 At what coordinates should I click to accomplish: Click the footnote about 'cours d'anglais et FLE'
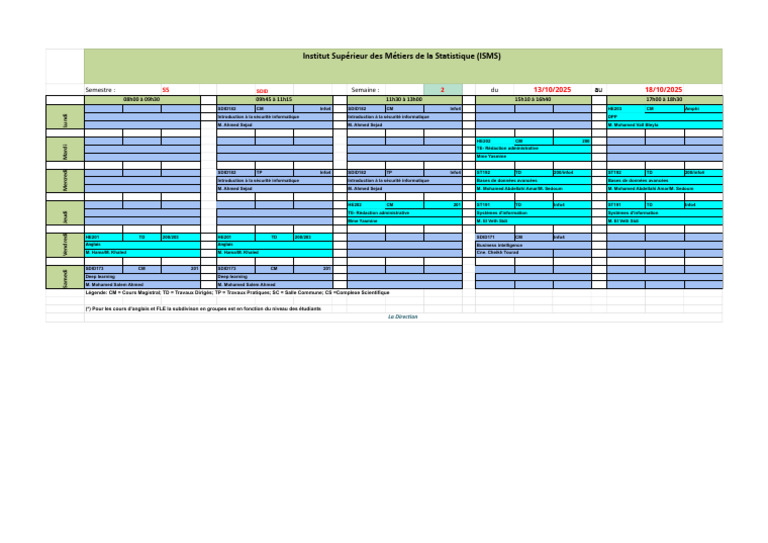[203, 309]
